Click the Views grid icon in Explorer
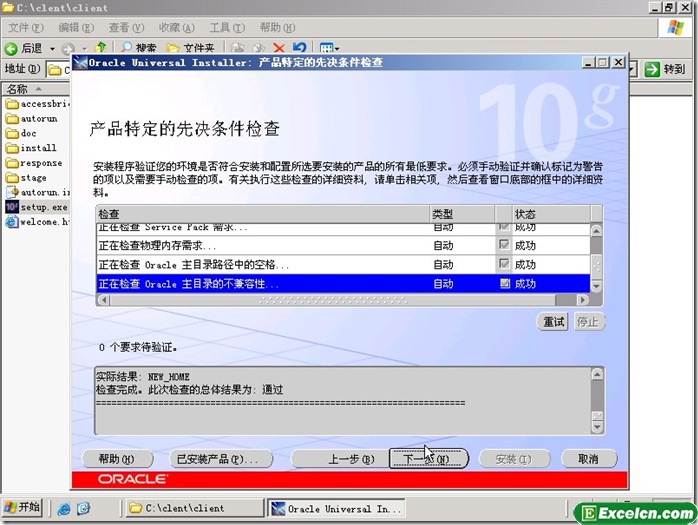Viewport: 698px width, 525px height. [x=326, y=48]
